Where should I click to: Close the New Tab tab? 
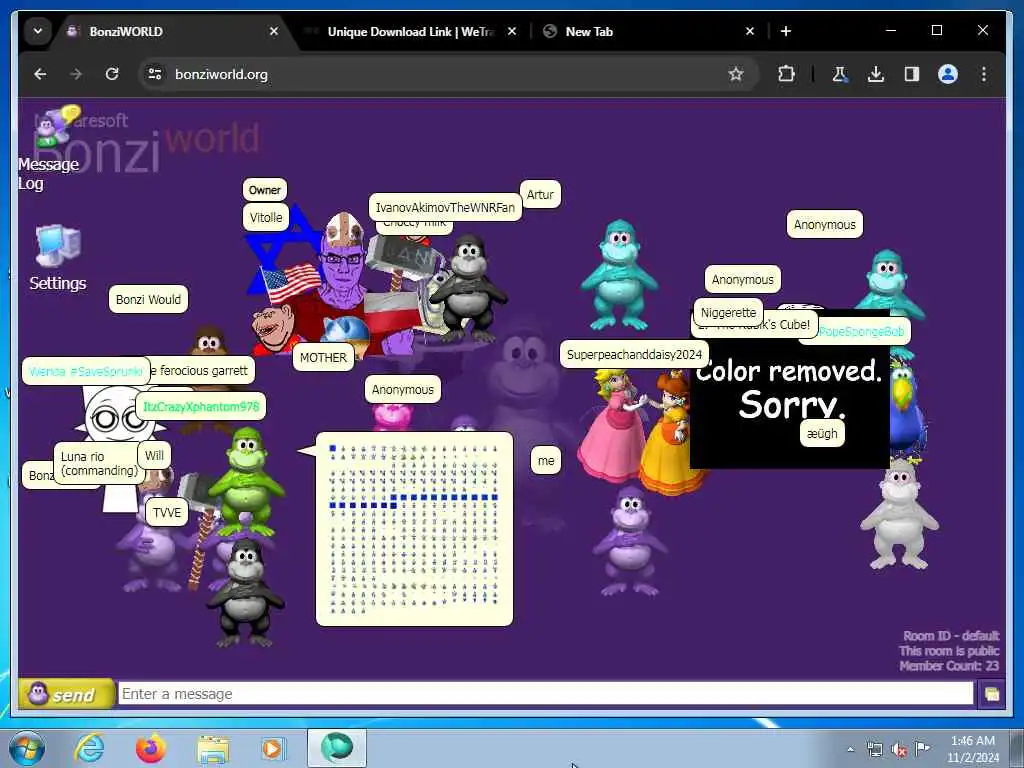pos(750,31)
